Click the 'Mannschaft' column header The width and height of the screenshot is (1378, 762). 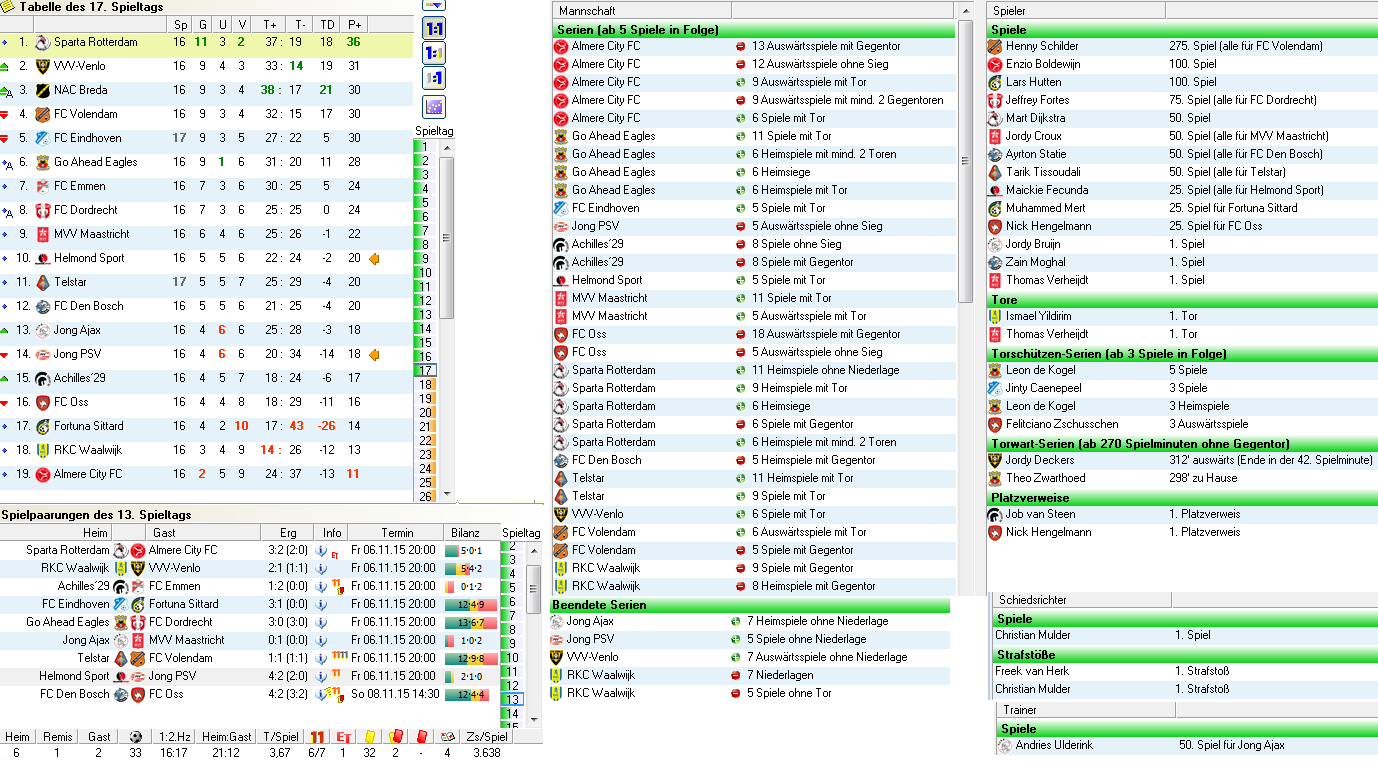641,10
